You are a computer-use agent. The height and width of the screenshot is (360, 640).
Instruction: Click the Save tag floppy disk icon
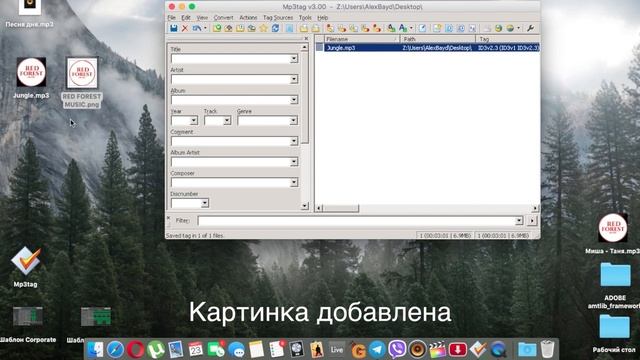point(174,28)
